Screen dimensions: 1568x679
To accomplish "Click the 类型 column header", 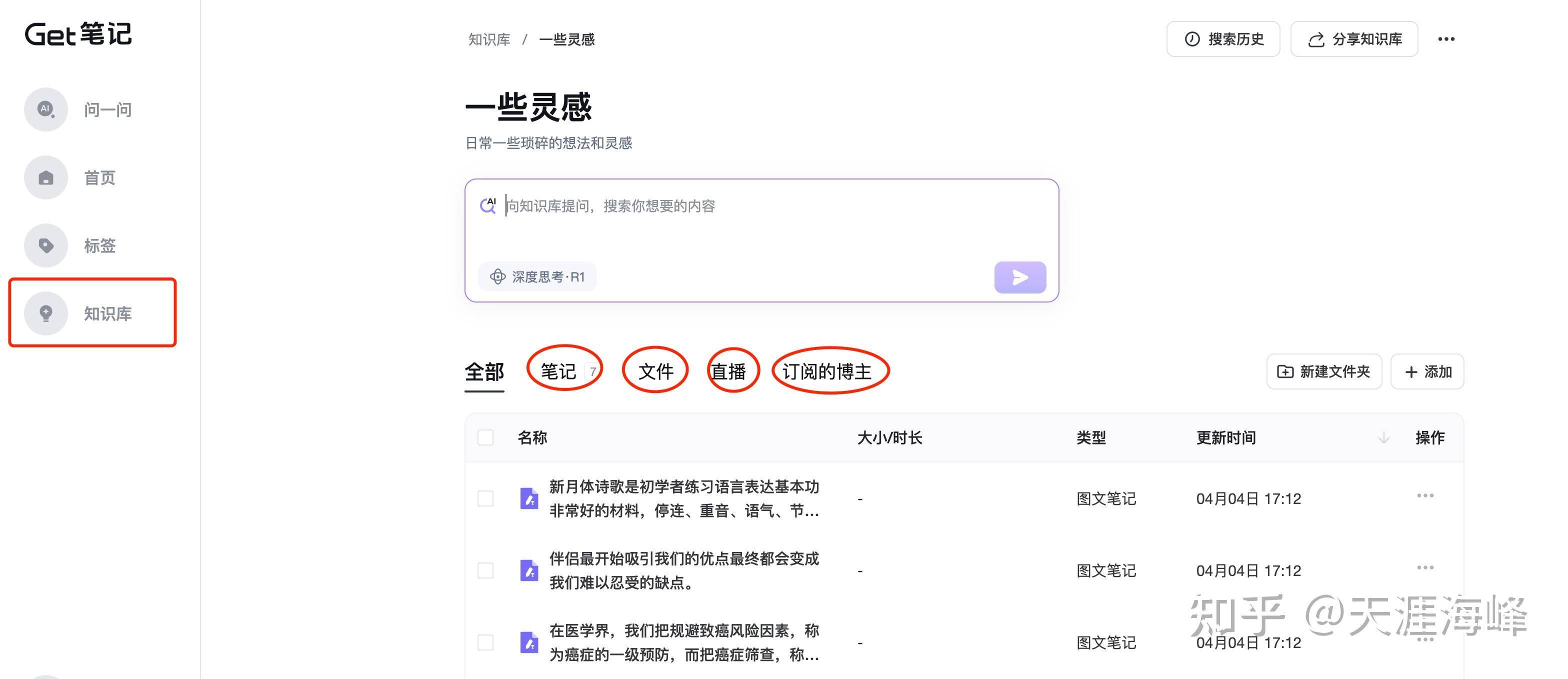I will [x=1091, y=437].
